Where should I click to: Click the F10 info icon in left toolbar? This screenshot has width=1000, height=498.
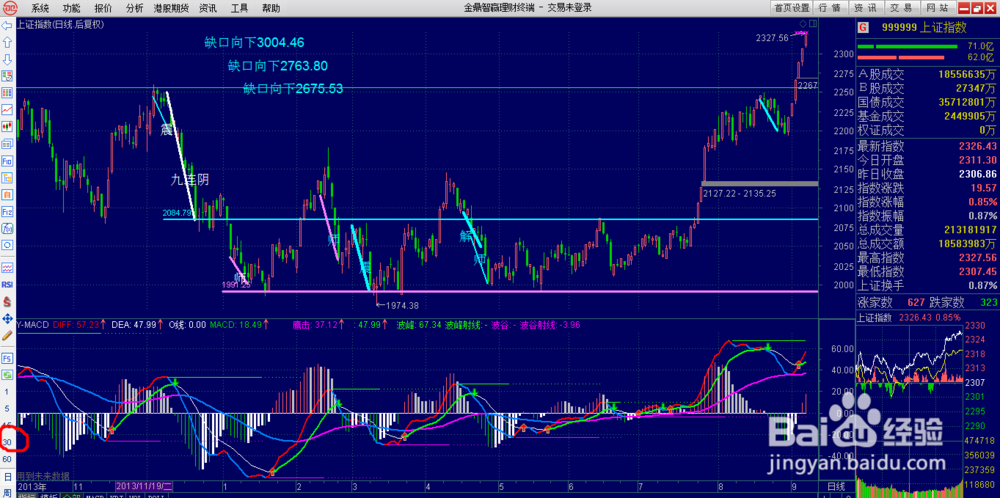7,160
